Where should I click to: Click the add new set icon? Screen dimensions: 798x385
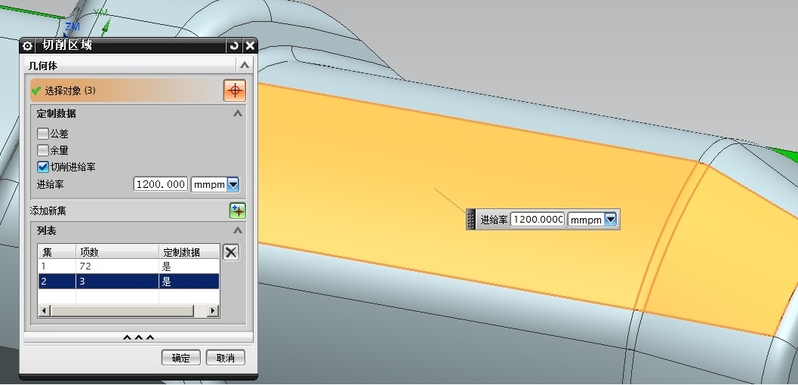click(238, 211)
